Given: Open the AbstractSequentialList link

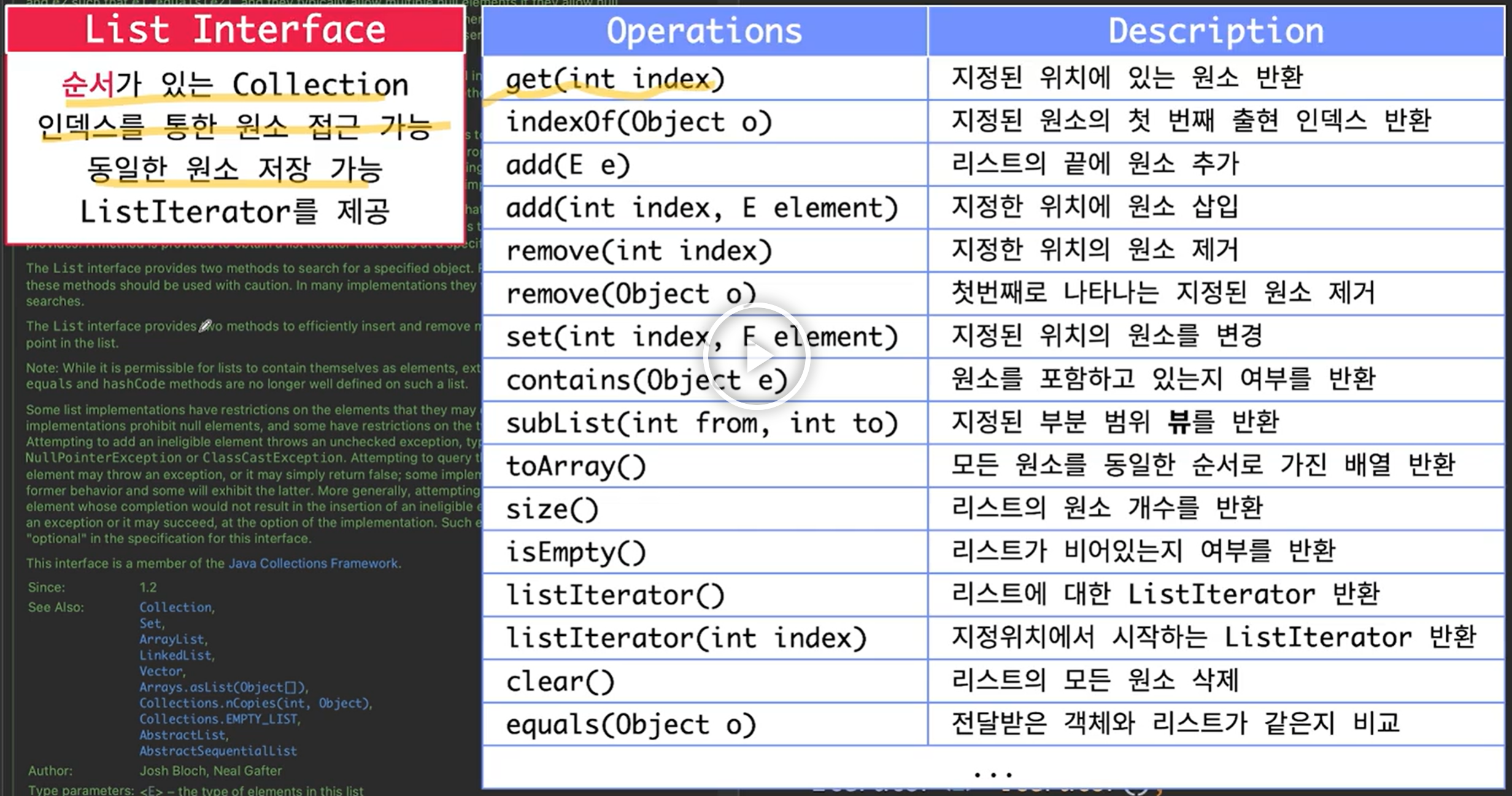Looking at the screenshot, I should pyautogui.click(x=218, y=751).
